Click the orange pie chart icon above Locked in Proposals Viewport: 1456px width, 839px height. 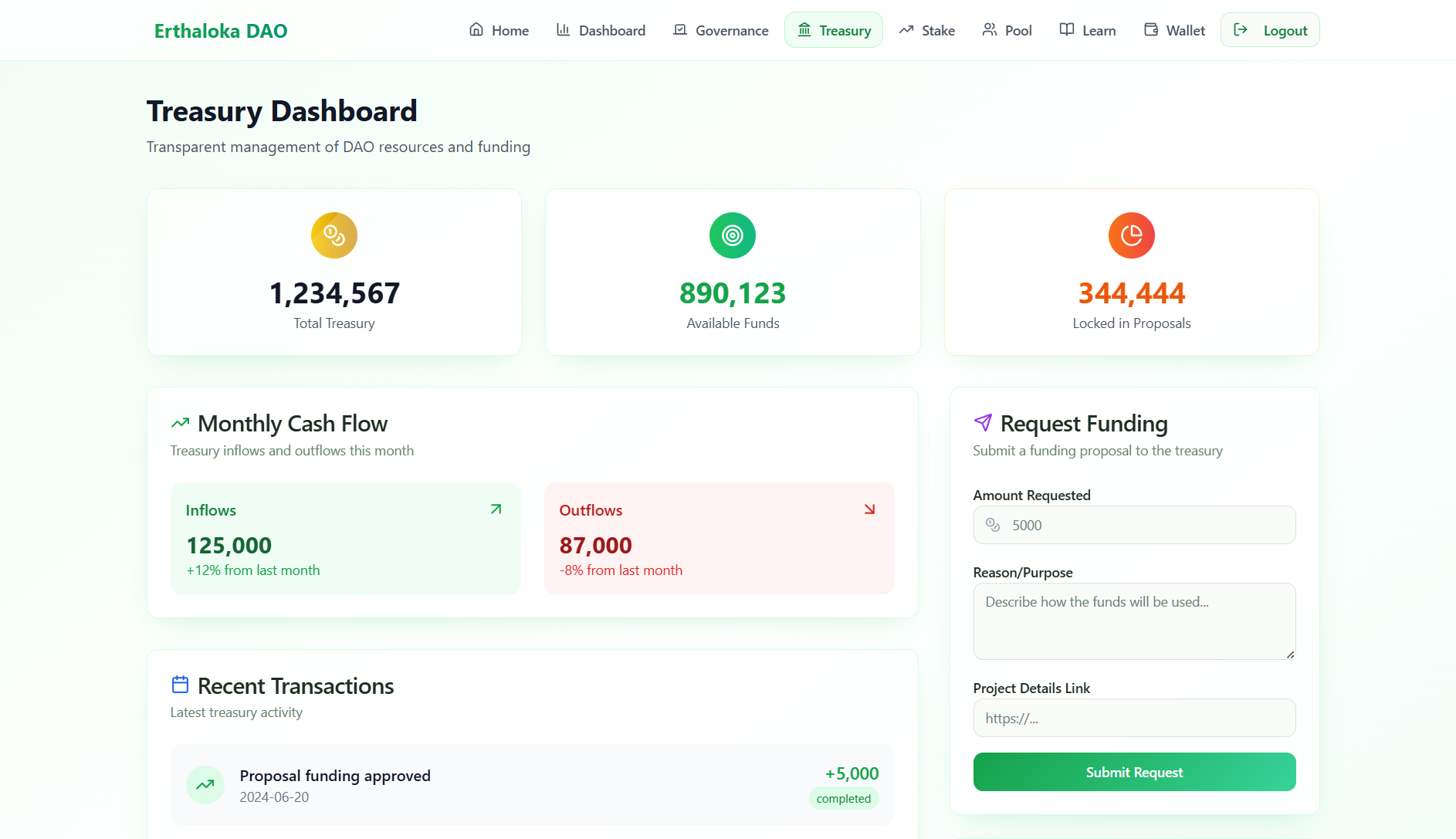(1132, 235)
